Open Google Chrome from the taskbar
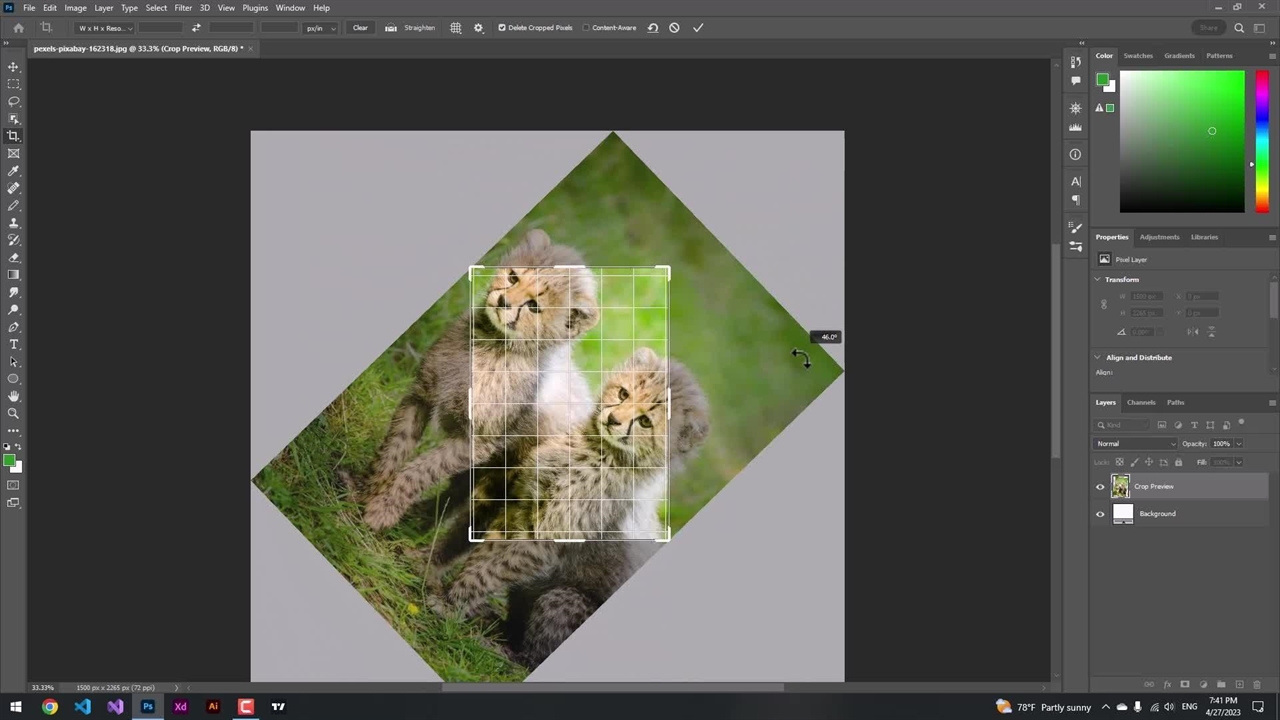The image size is (1280, 720). (x=49, y=707)
